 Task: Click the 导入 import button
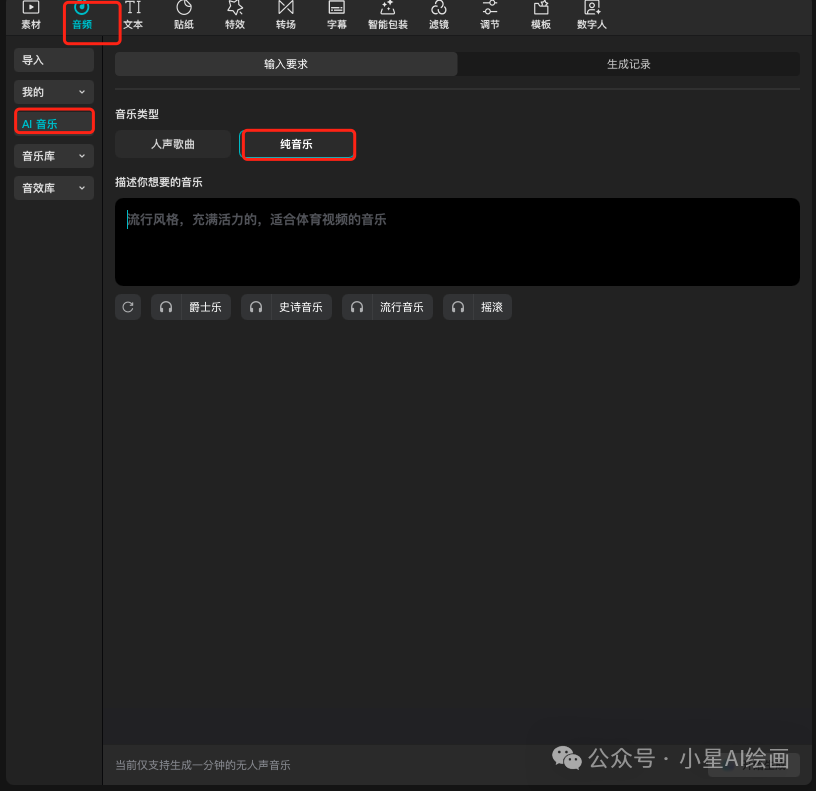(52, 60)
